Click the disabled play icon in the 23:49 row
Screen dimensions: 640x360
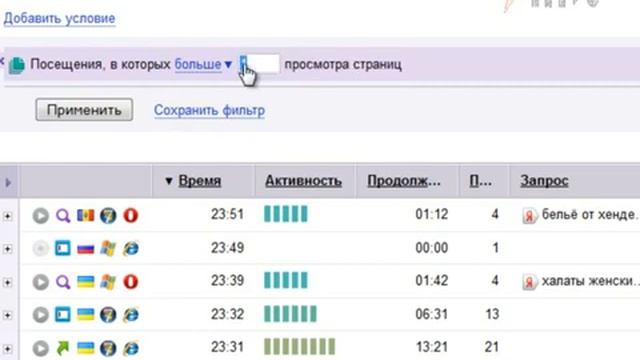click(x=41, y=249)
